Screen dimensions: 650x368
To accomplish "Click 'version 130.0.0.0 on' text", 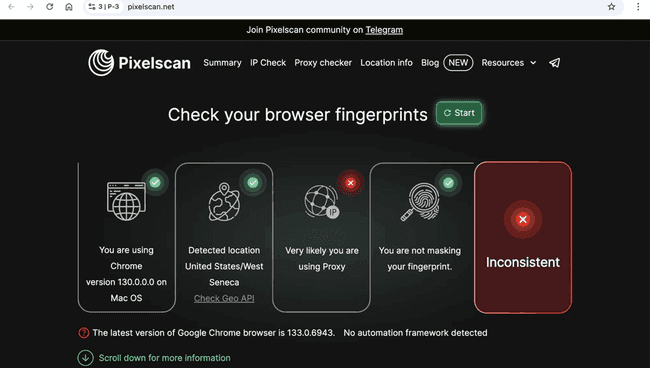I will pos(126,282).
